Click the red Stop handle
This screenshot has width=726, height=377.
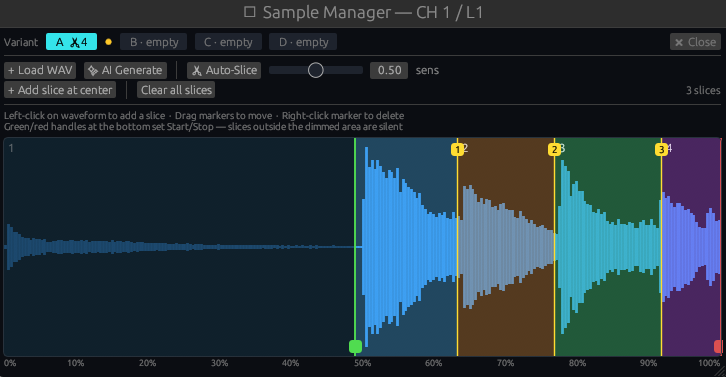coord(718,346)
